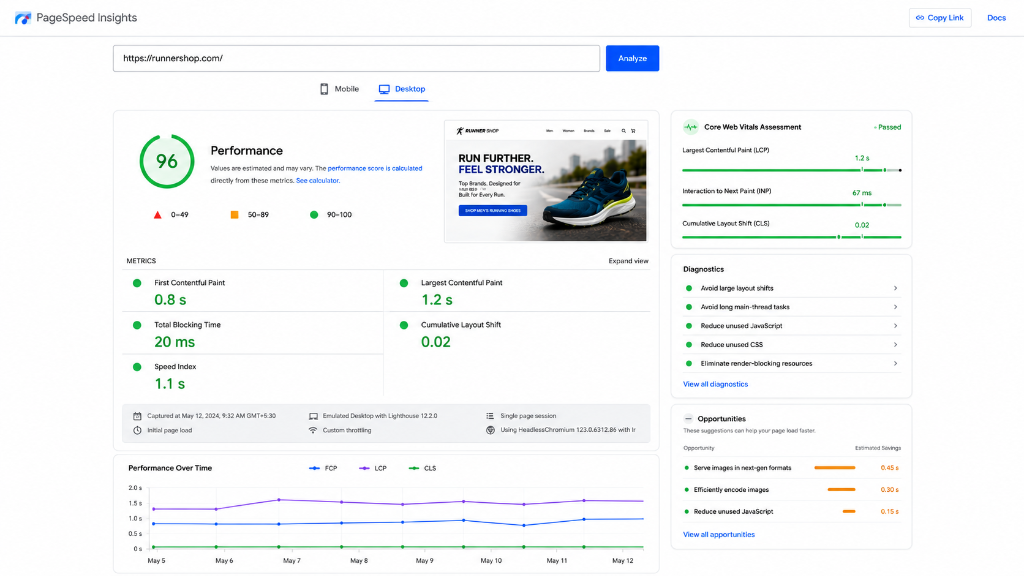Click the PageSpeed Insights logo icon
The width and height of the screenshot is (1024, 576).
(x=23, y=18)
